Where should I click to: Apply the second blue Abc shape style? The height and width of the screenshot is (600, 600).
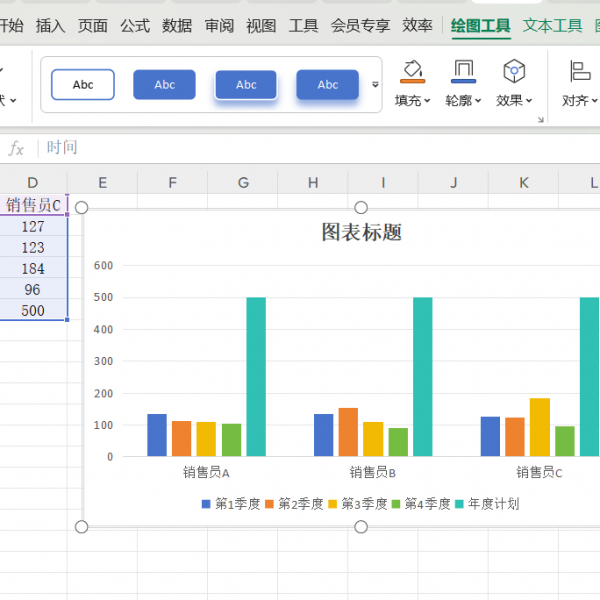(x=165, y=85)
